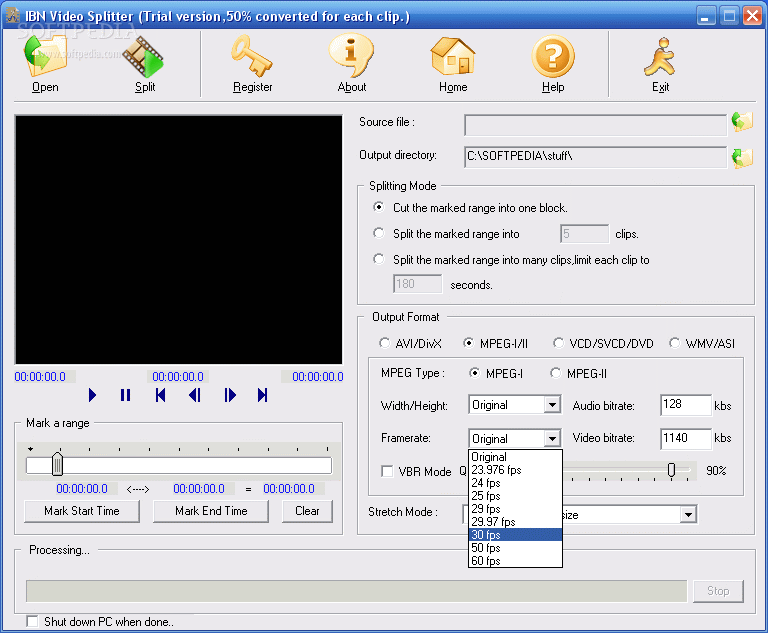Open the Stretch Mode dropdown arrow
768x633 pixels.
[689, 514]
